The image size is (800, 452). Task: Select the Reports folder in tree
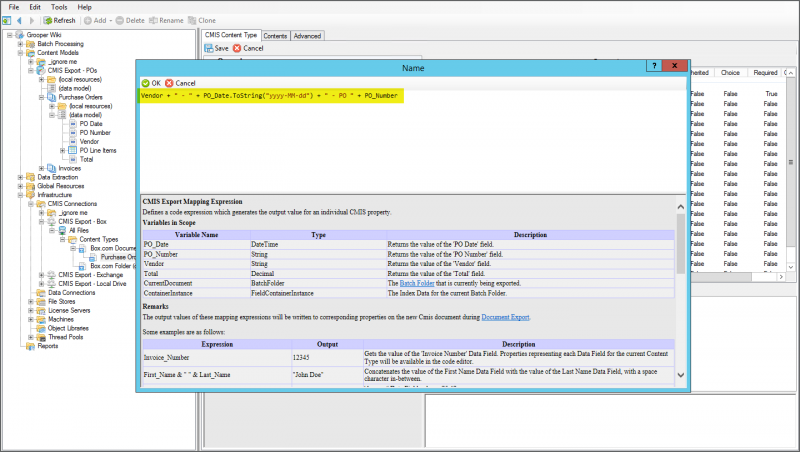(47, 346)
